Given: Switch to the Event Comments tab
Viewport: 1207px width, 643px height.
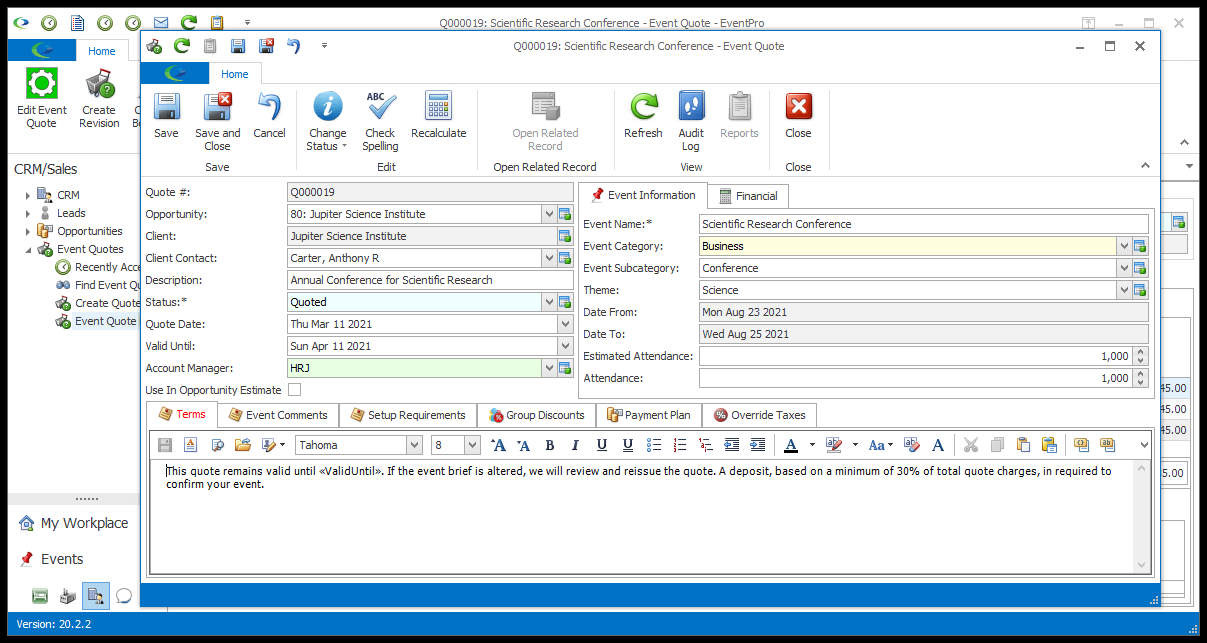Looking at the screenshot, I should click(x=278, y=415).
